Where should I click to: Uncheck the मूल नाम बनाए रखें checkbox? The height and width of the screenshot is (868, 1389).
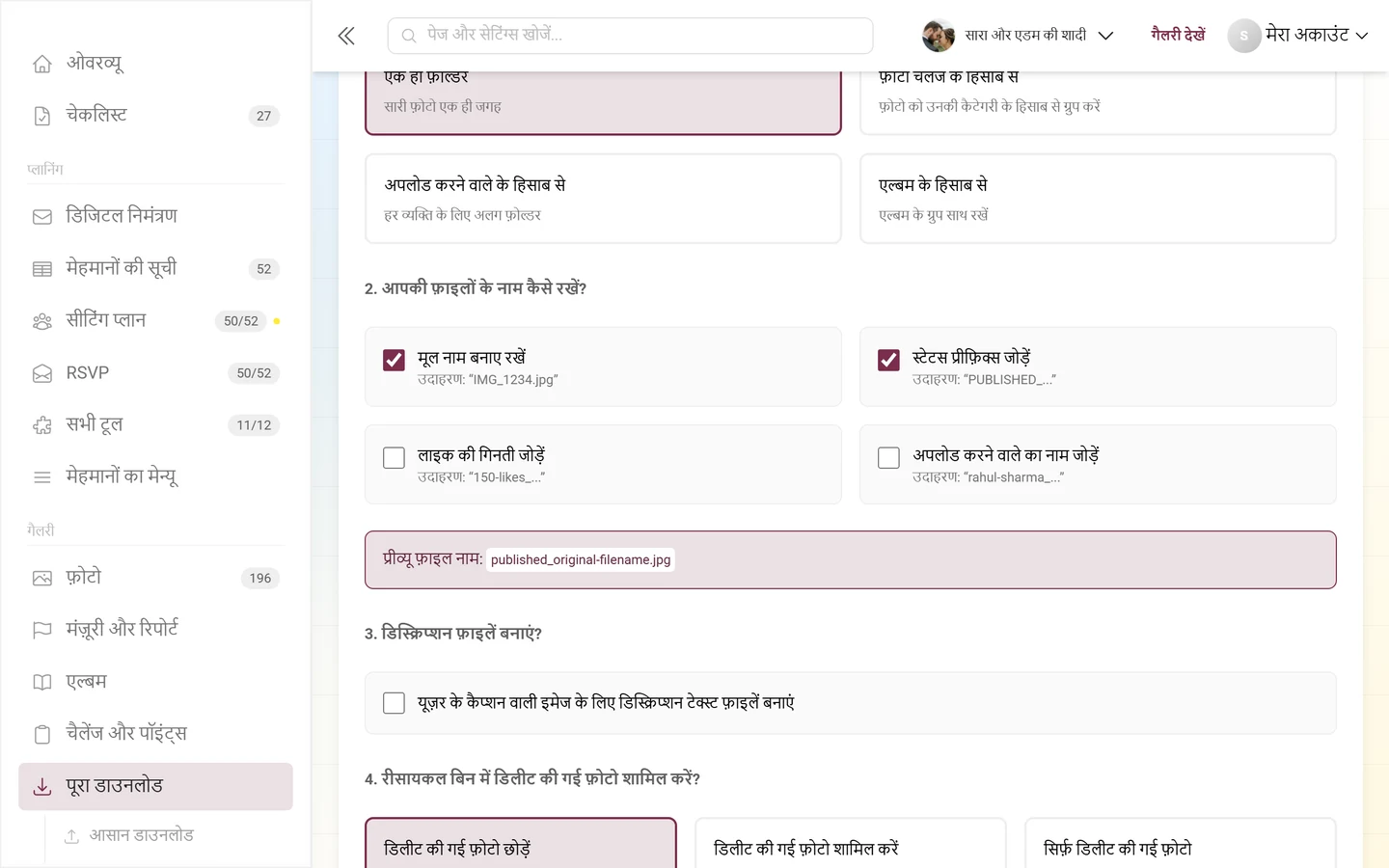[394, 360]
